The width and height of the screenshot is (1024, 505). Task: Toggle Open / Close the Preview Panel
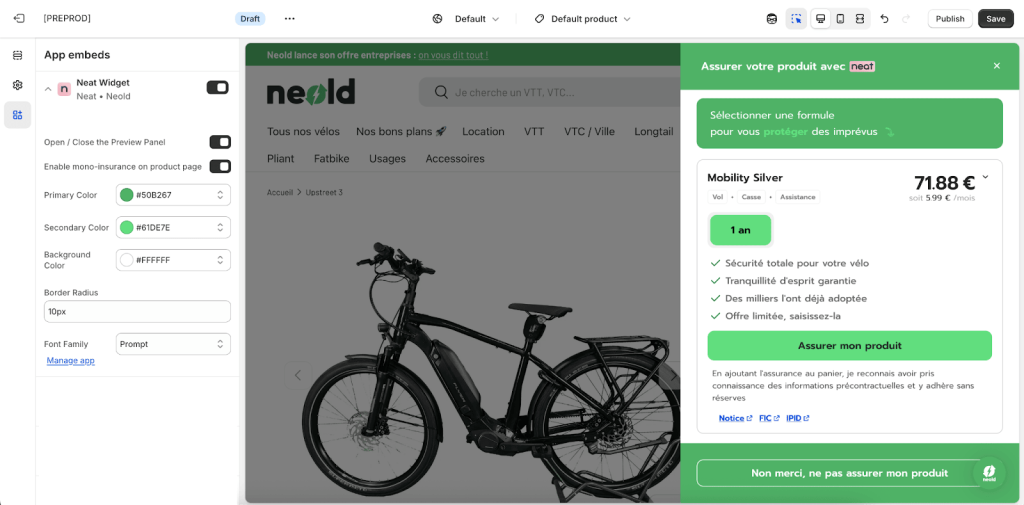(x=220, y=142)
